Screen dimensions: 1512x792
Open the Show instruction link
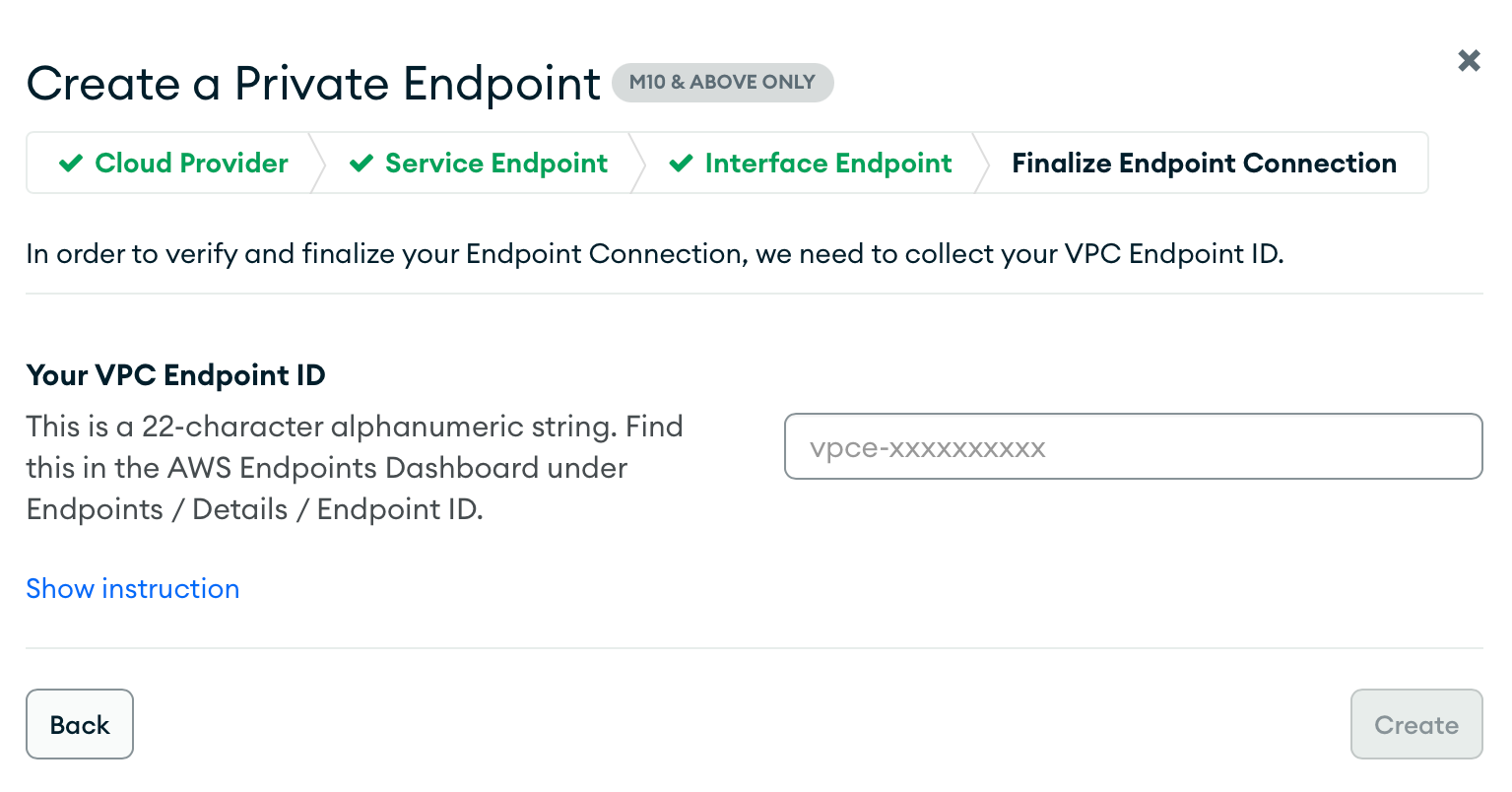pos(132,588)
